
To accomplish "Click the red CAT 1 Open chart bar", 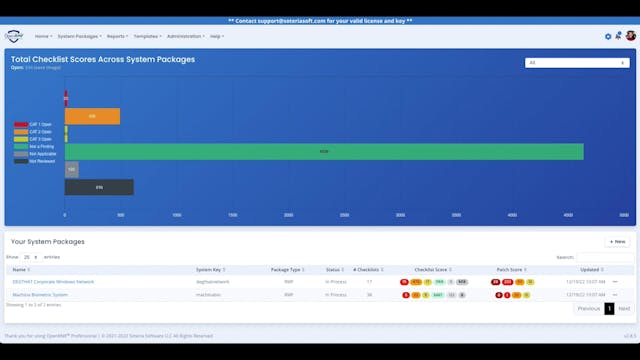I will pos(66,98).
